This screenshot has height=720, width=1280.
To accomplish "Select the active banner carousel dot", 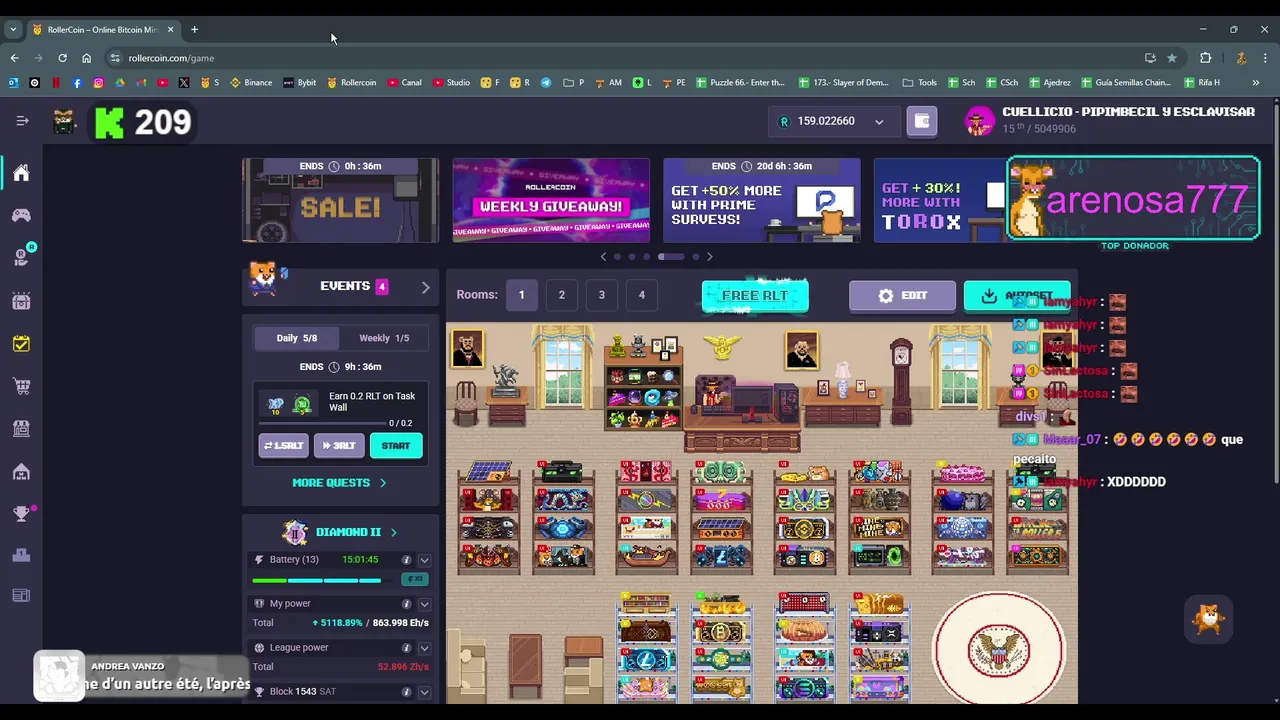I will [671, 257].
